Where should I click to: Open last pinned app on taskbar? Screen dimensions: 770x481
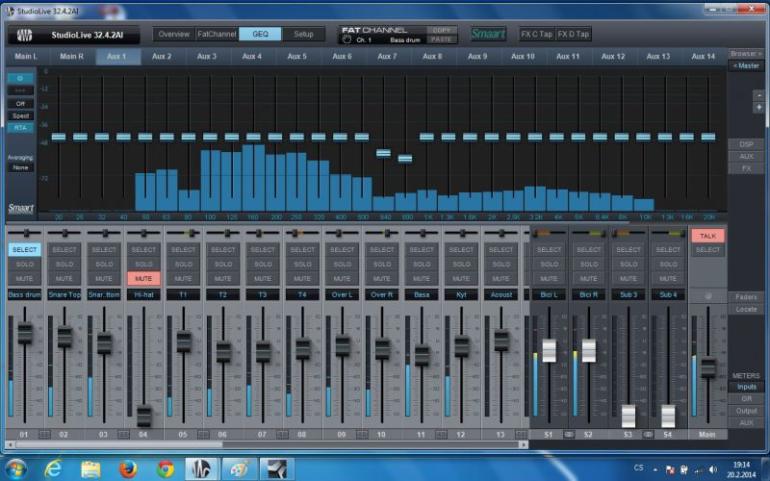coord(277,469)
